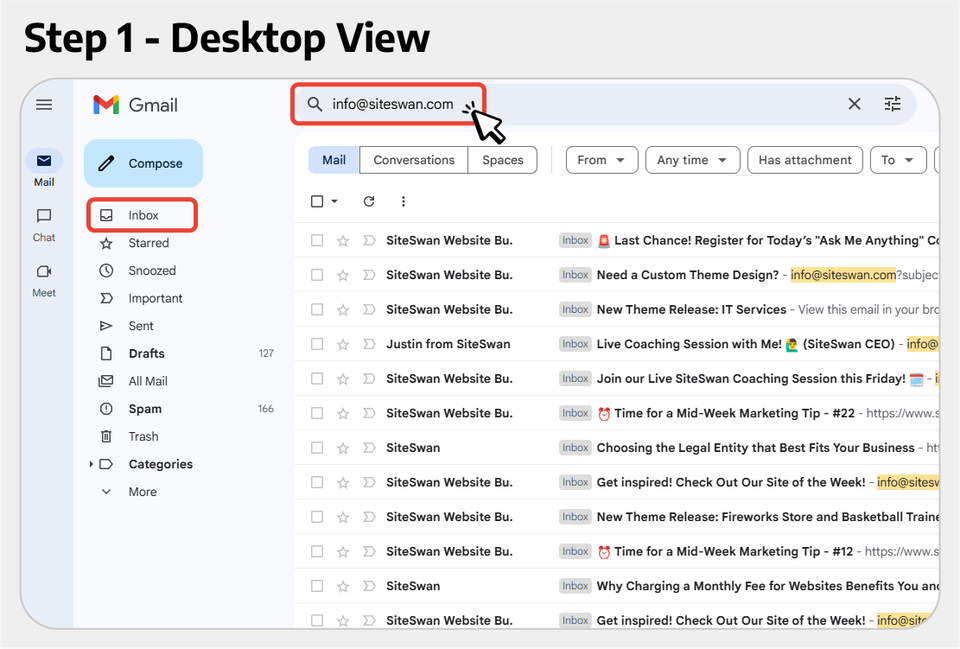This screenshot has width=960, height=649.
Task: Clear the search with the X icon
Action: 854,104
